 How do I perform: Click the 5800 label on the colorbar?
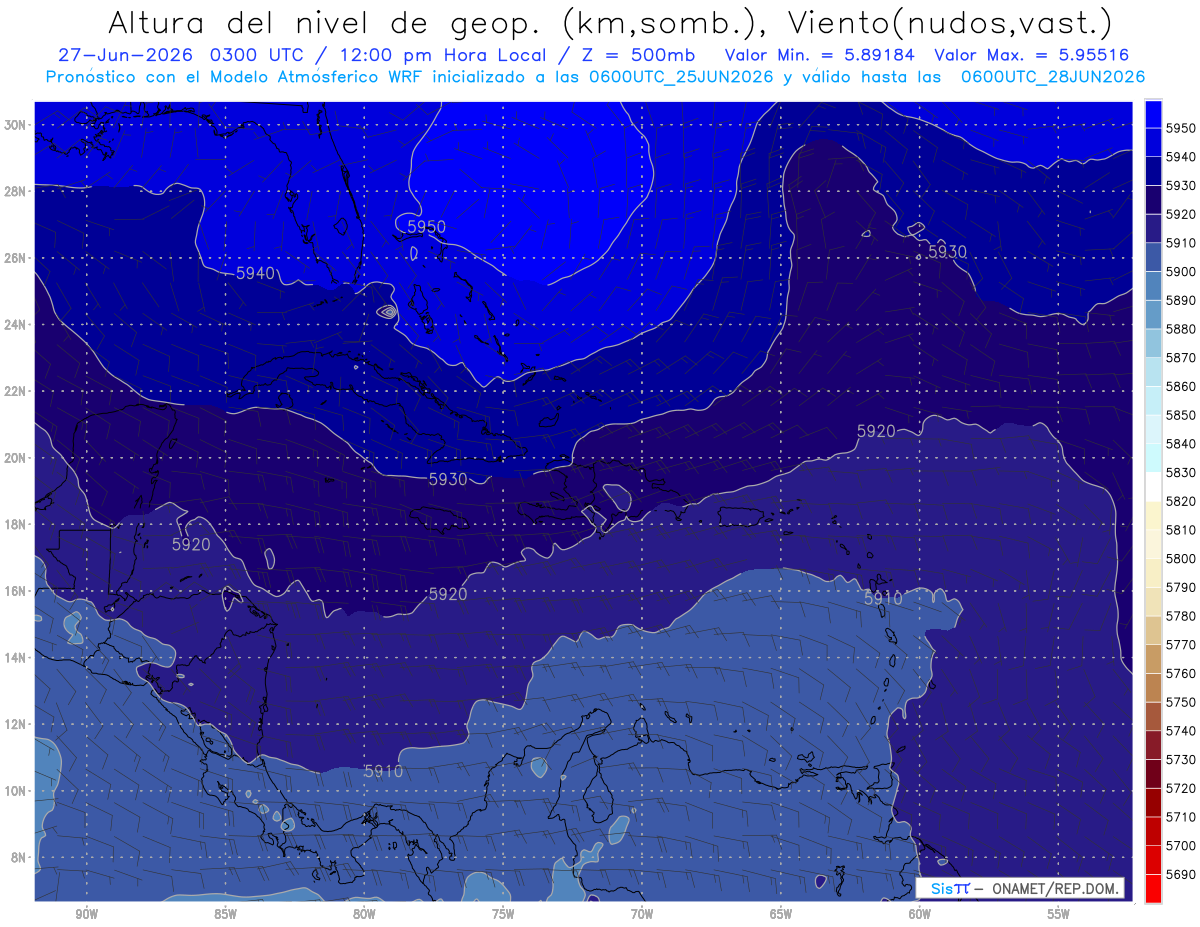(x=1180, y=559)
